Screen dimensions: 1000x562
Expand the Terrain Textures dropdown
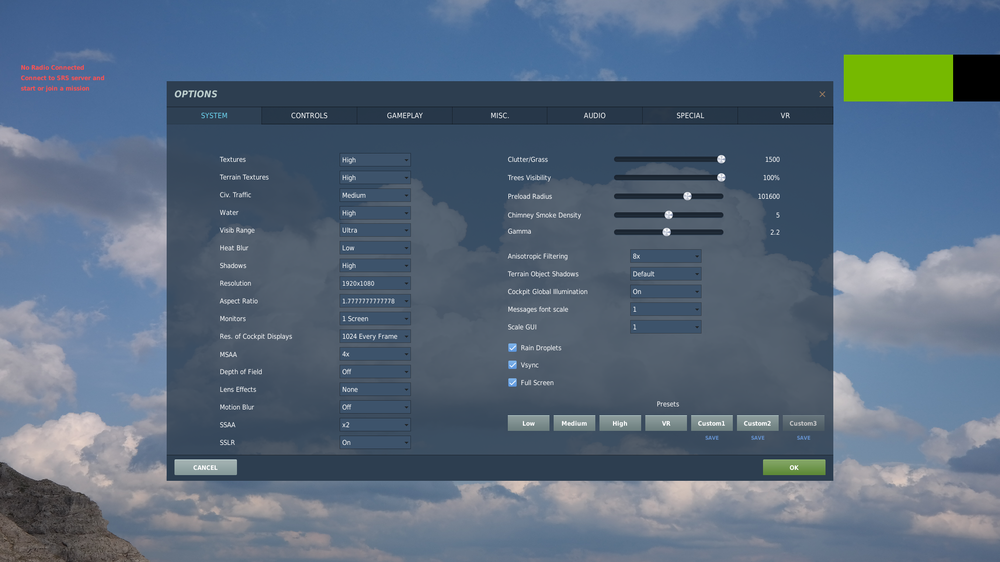(375, 177)
